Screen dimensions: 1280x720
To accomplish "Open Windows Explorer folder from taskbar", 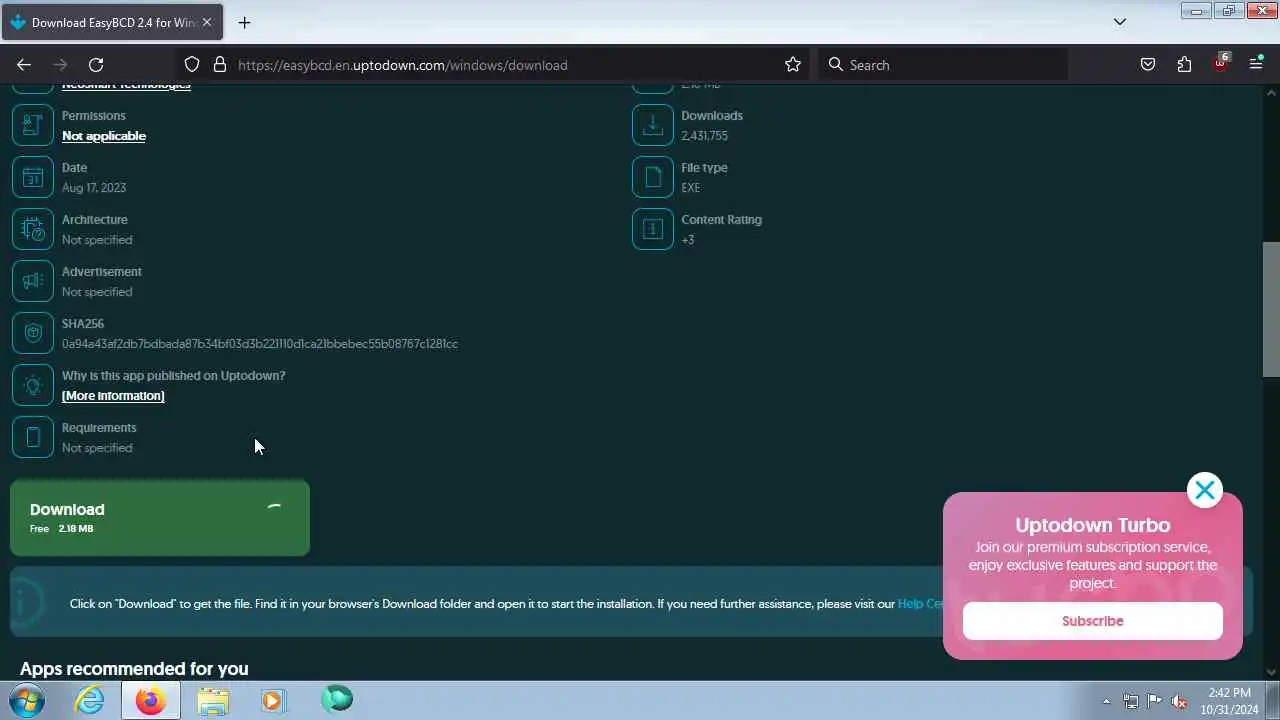I will 213,700.
